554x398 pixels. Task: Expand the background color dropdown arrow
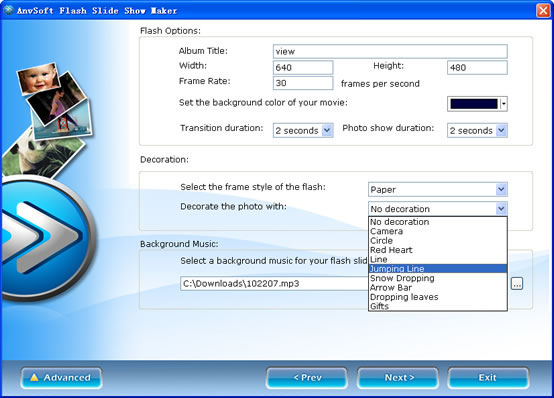pos(503,104)
